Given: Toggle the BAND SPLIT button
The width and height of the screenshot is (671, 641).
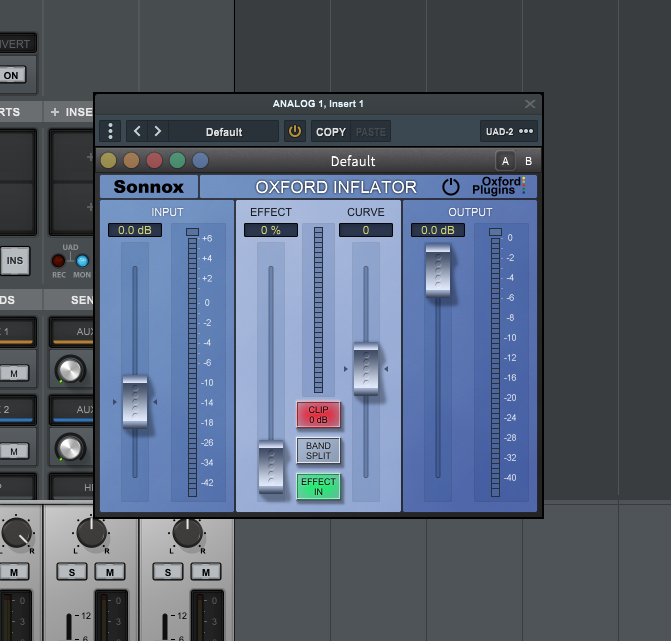Looking at the screenshot, I should pyautogui.click(x=318, y=451).
